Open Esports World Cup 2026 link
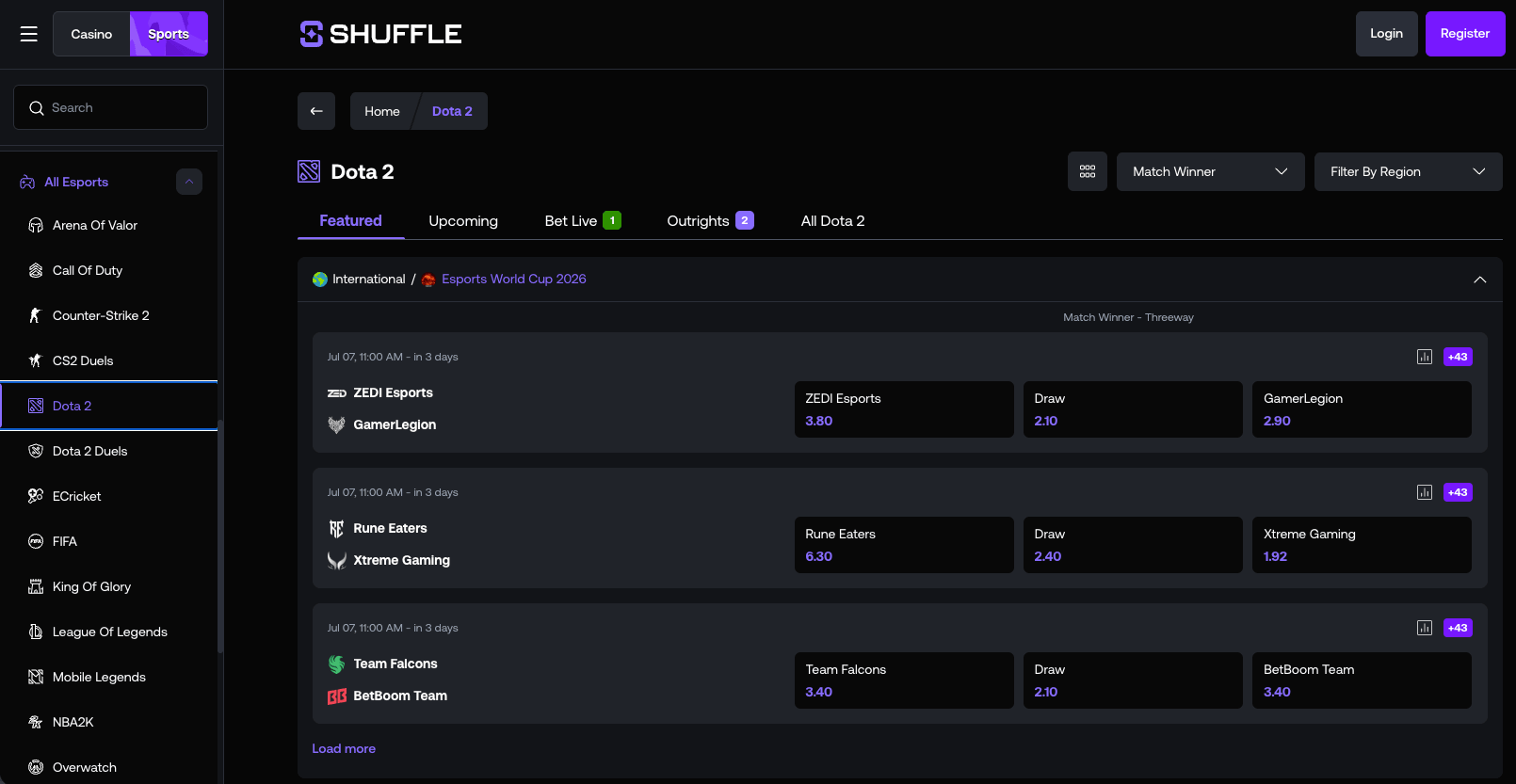 point(513,279)
